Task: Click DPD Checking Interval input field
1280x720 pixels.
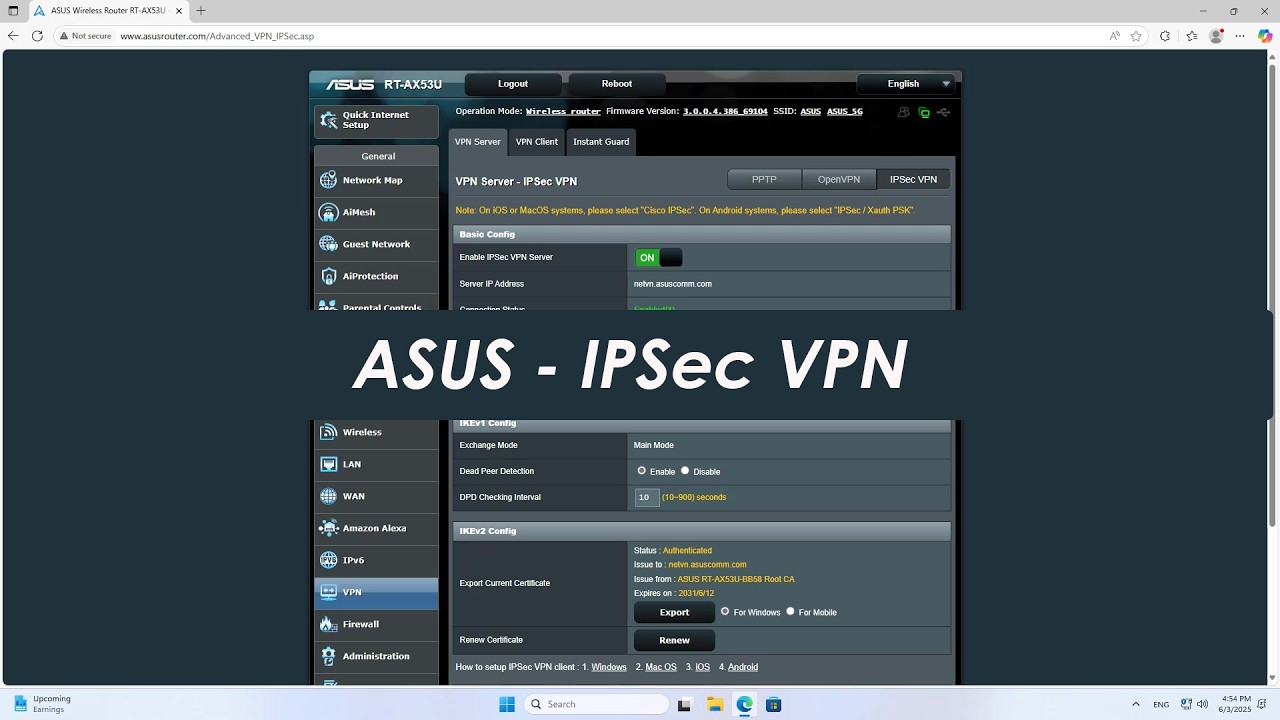Action: point(646,497)
